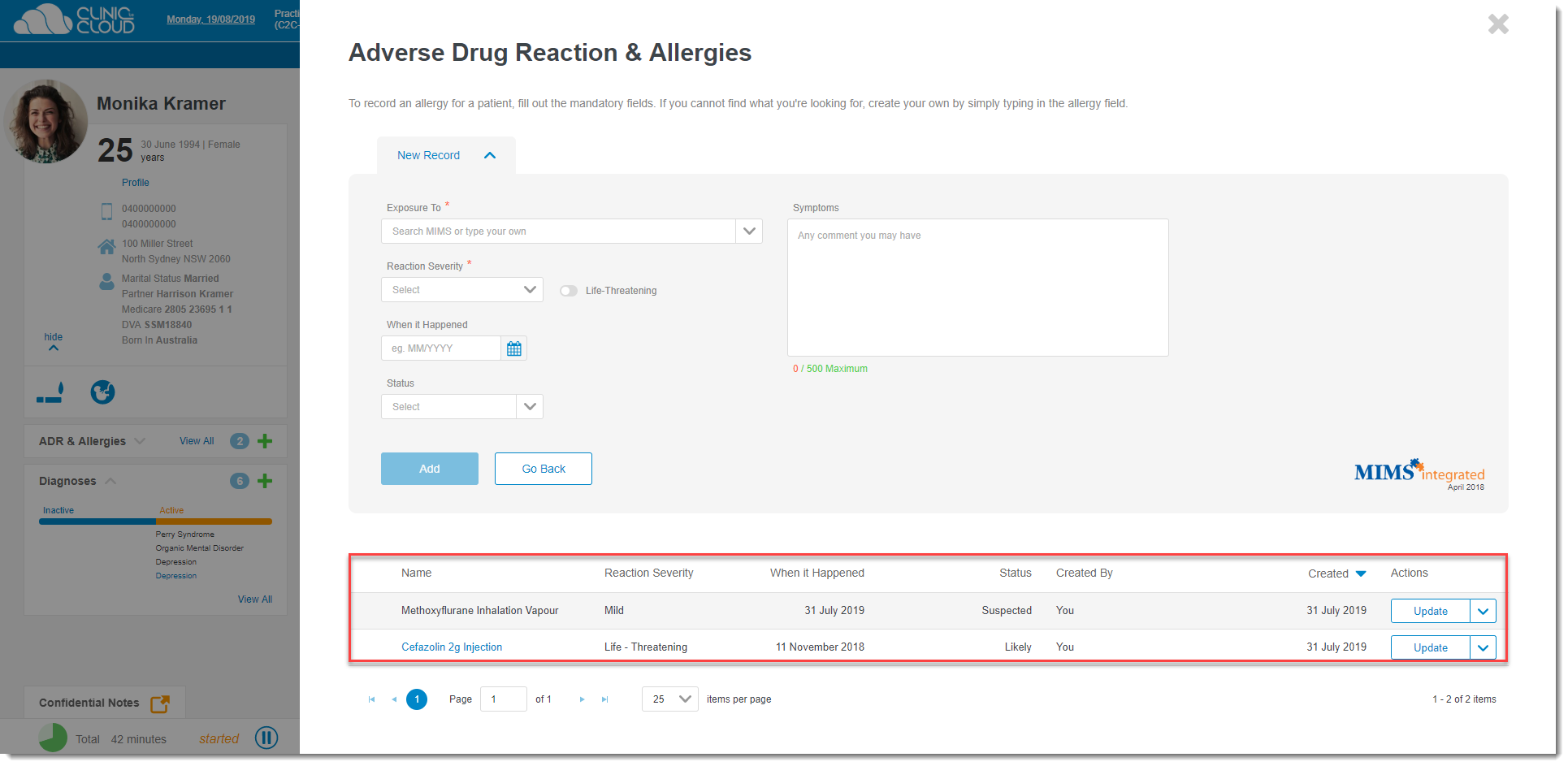Viewport: 1568px width, 766px height.
Task: Sort by When it Happened column header
Action: [817, 573]
